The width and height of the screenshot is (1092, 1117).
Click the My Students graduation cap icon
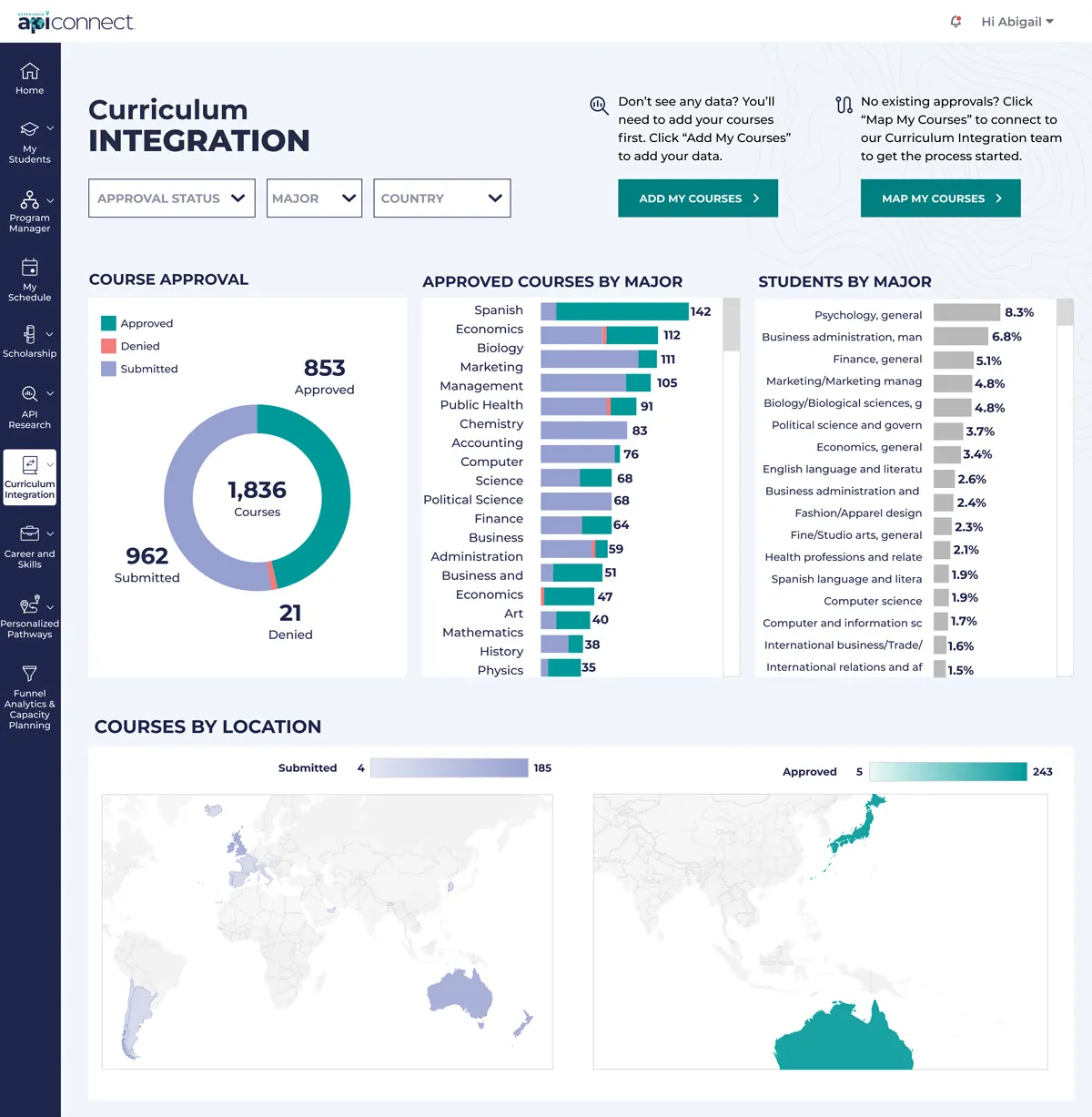click(x=29, y=128)
